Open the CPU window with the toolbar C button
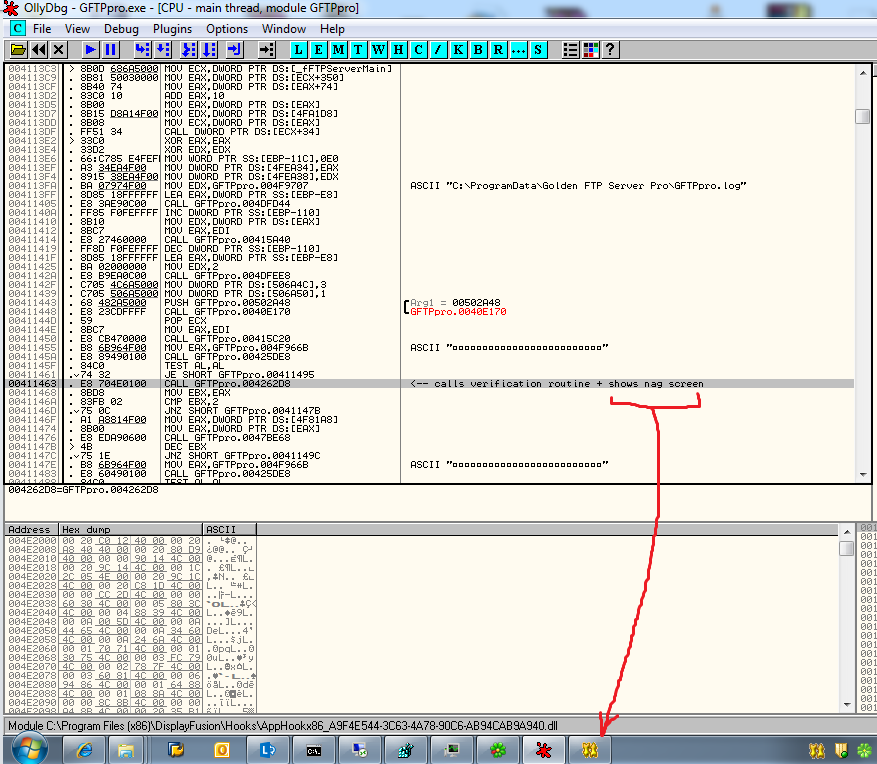This screenshot has width=877, height=764. [x=418, y=50]
